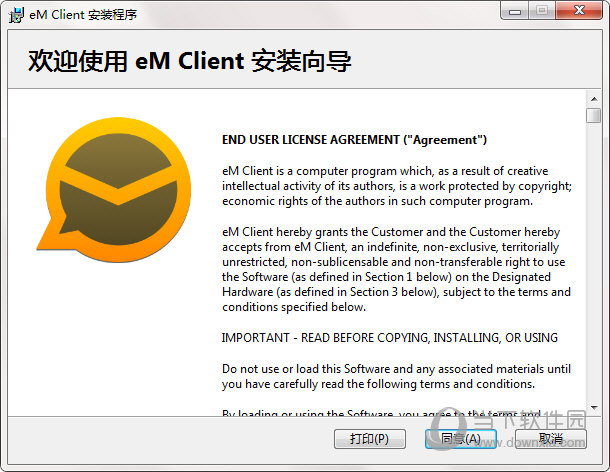This screenshot has height=472, width=610.
Task: Click the 打印(P) print button
Action: 370,439
